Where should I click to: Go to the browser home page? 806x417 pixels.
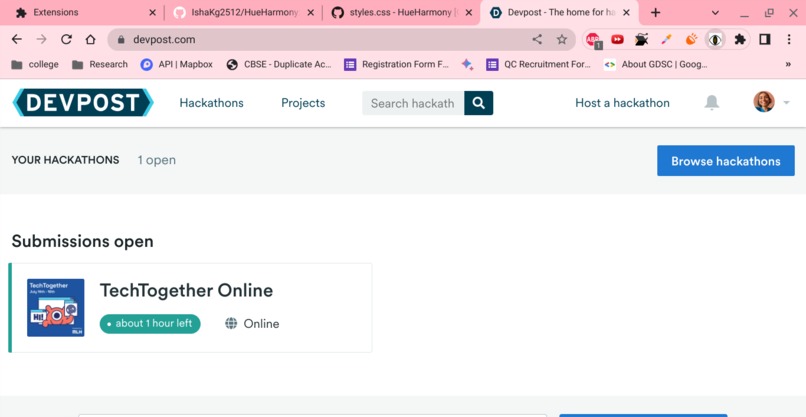pos(90,40)
